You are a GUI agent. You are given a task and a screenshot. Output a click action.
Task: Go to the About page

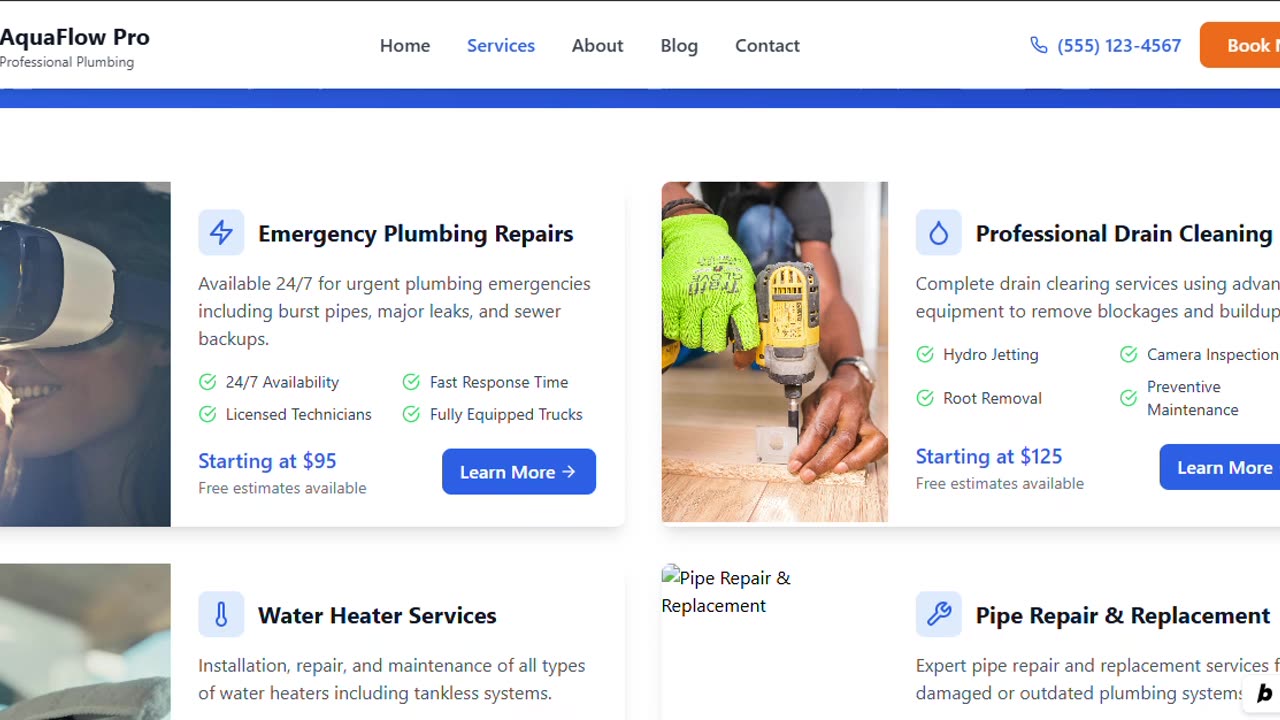[x=597, y=45]
